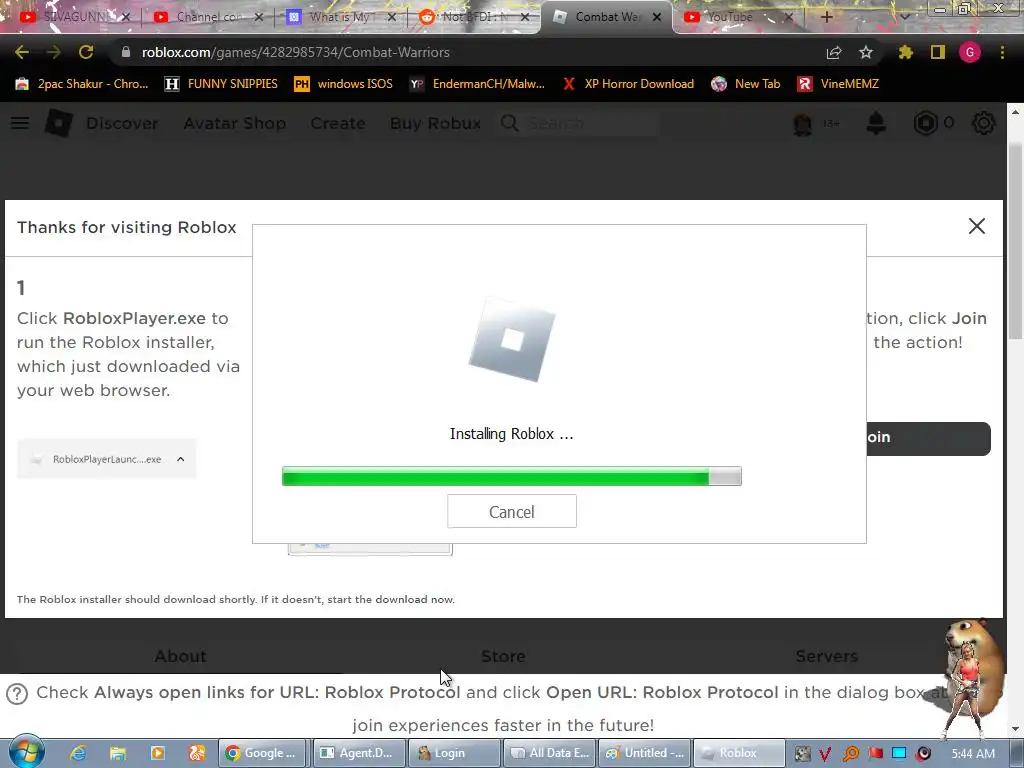Open Windows Explorer folder in taskbar
The width and height of the screenshot is (1024, 768).
118,753
